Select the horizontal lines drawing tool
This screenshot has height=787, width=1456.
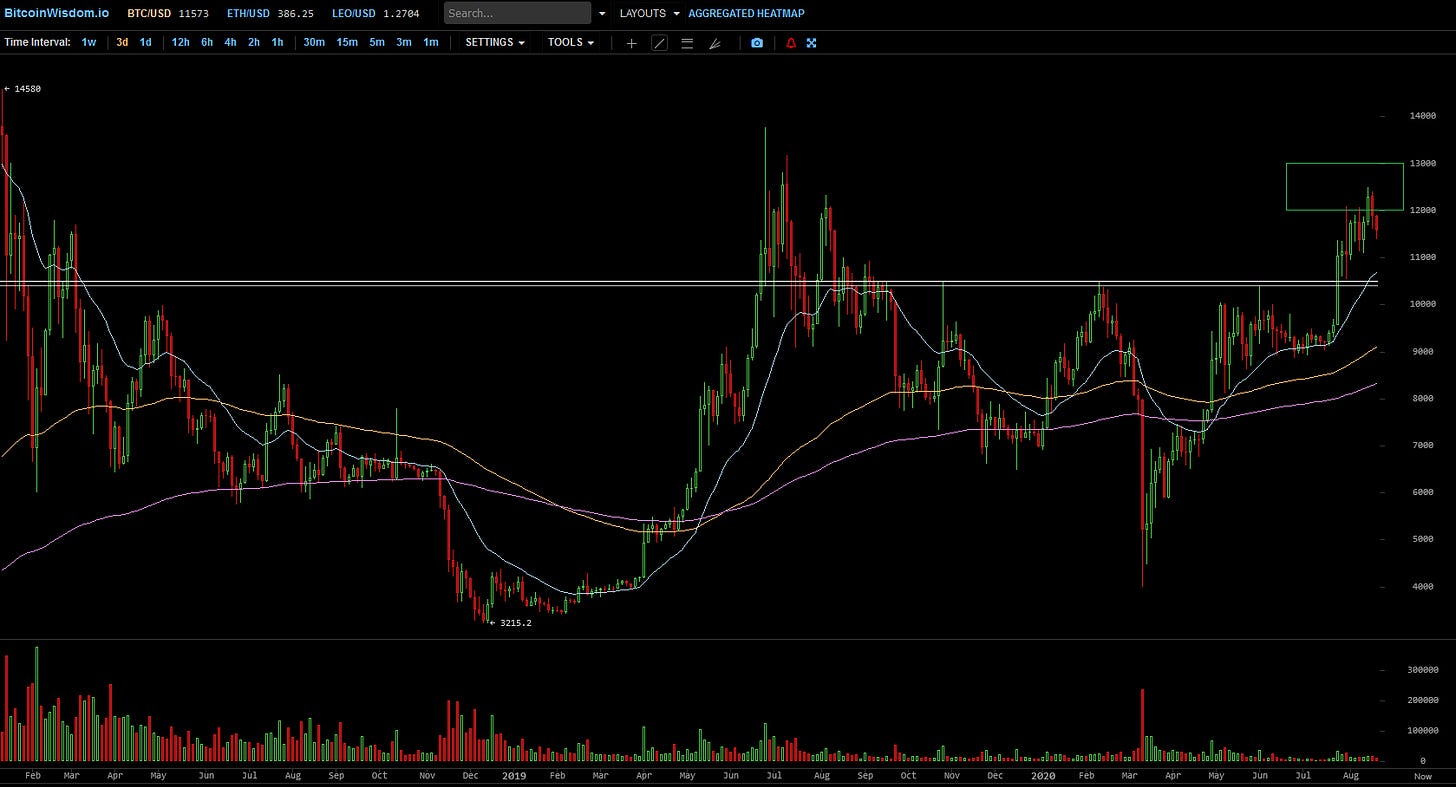pos(687,43)
